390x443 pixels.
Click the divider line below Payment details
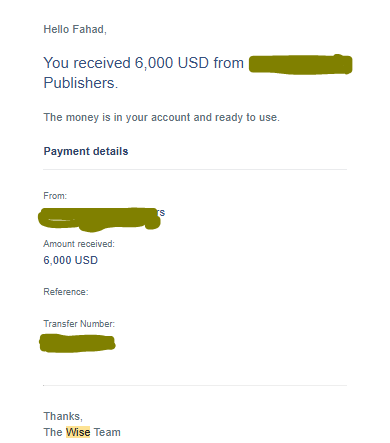(x=195, y=169)
